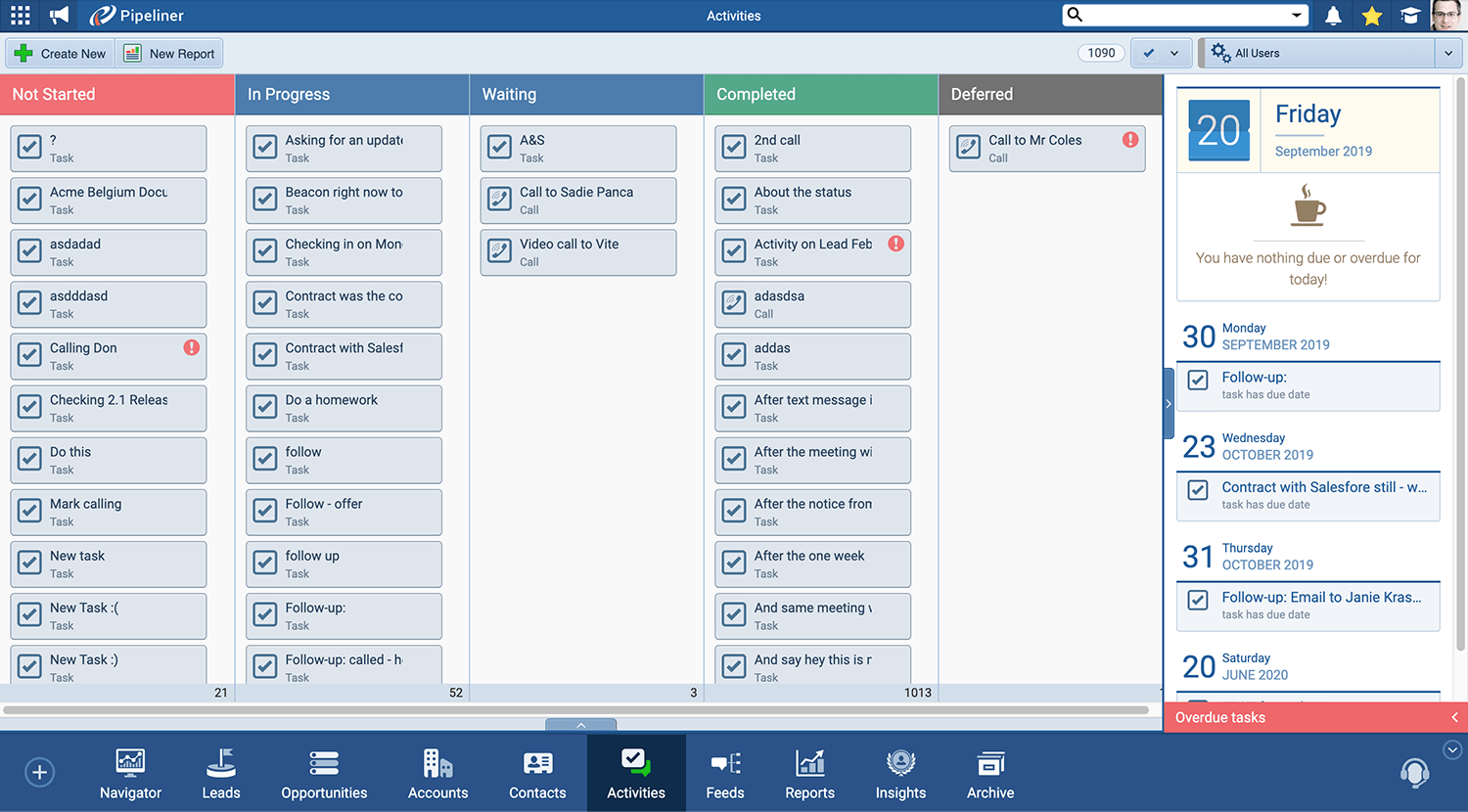This screenshot has height=812, width=1468.
Task: Click the headset support icon
Action: click(x=1414, y=773)
